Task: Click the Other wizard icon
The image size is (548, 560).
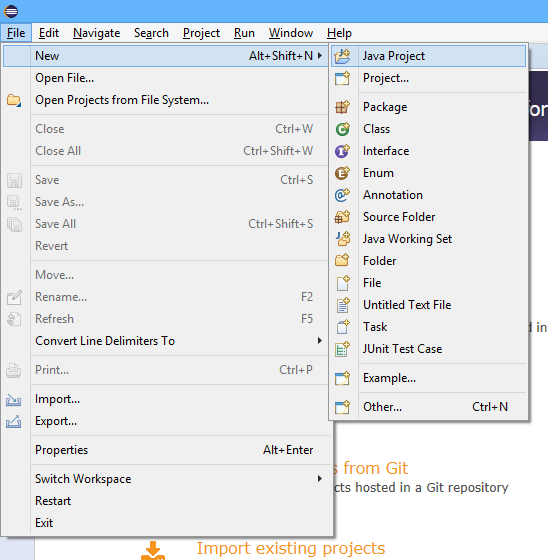Action: tap(343, 407)
